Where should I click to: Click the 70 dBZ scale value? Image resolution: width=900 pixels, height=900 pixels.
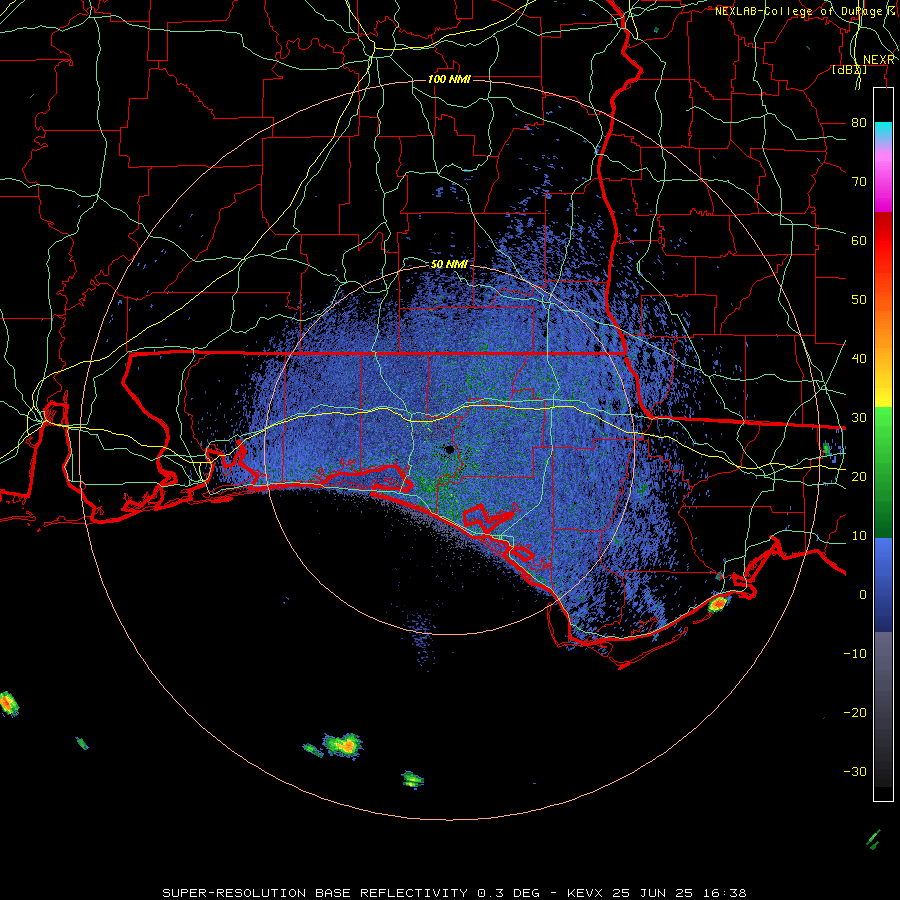(x=859, y=181)
